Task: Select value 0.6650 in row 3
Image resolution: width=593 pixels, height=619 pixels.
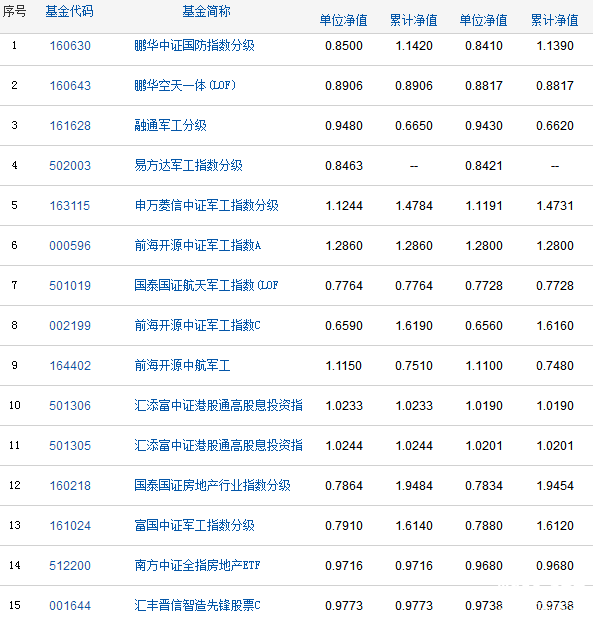Action: 414,126
